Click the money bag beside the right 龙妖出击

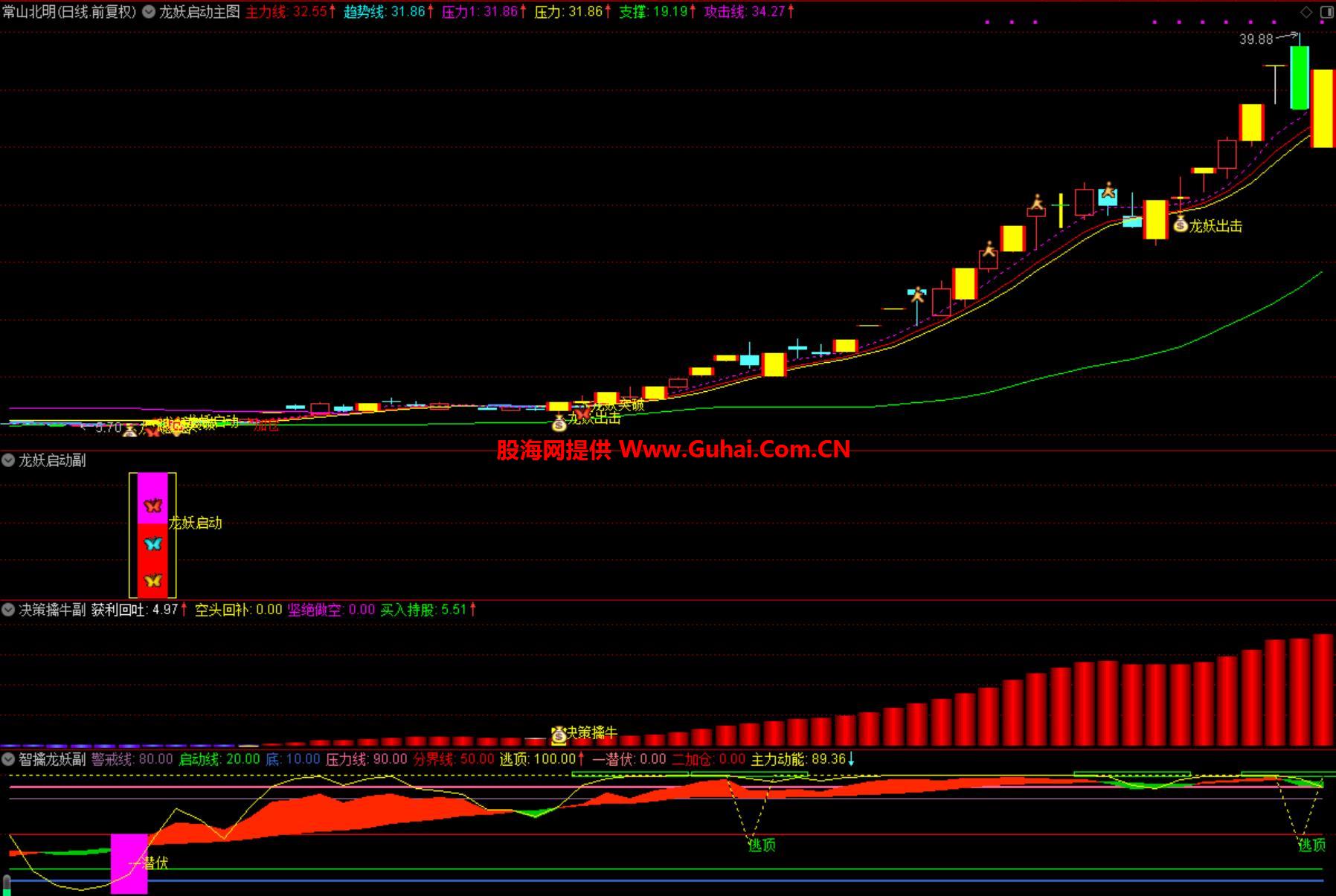click(1181, 223)
